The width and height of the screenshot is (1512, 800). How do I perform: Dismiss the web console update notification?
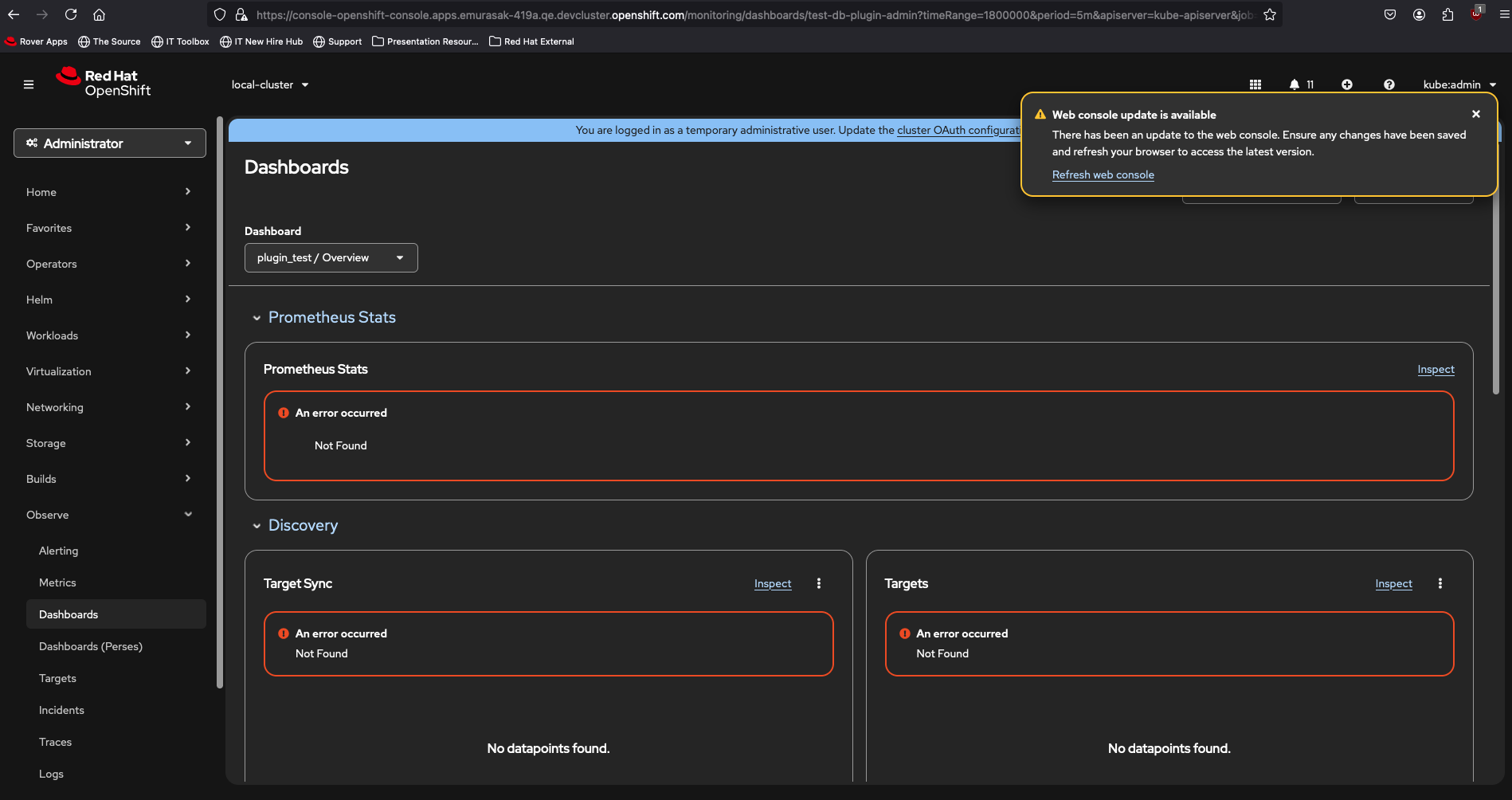[x=1476, y=114]
